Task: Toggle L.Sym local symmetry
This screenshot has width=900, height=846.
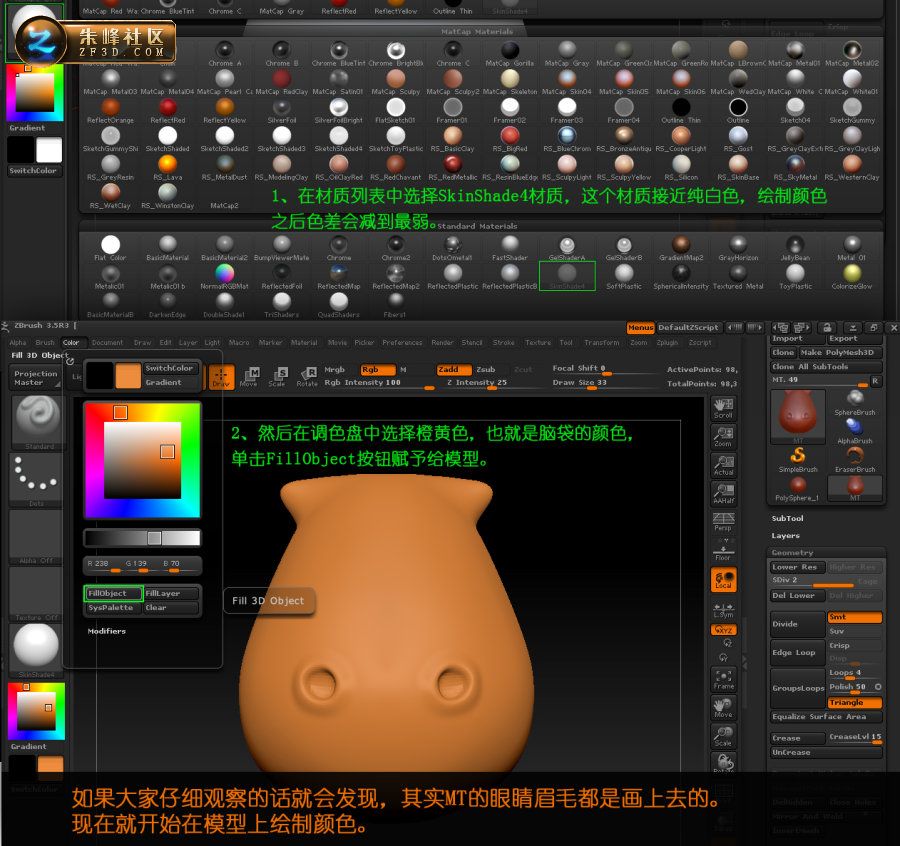Action: pos(723,610)
